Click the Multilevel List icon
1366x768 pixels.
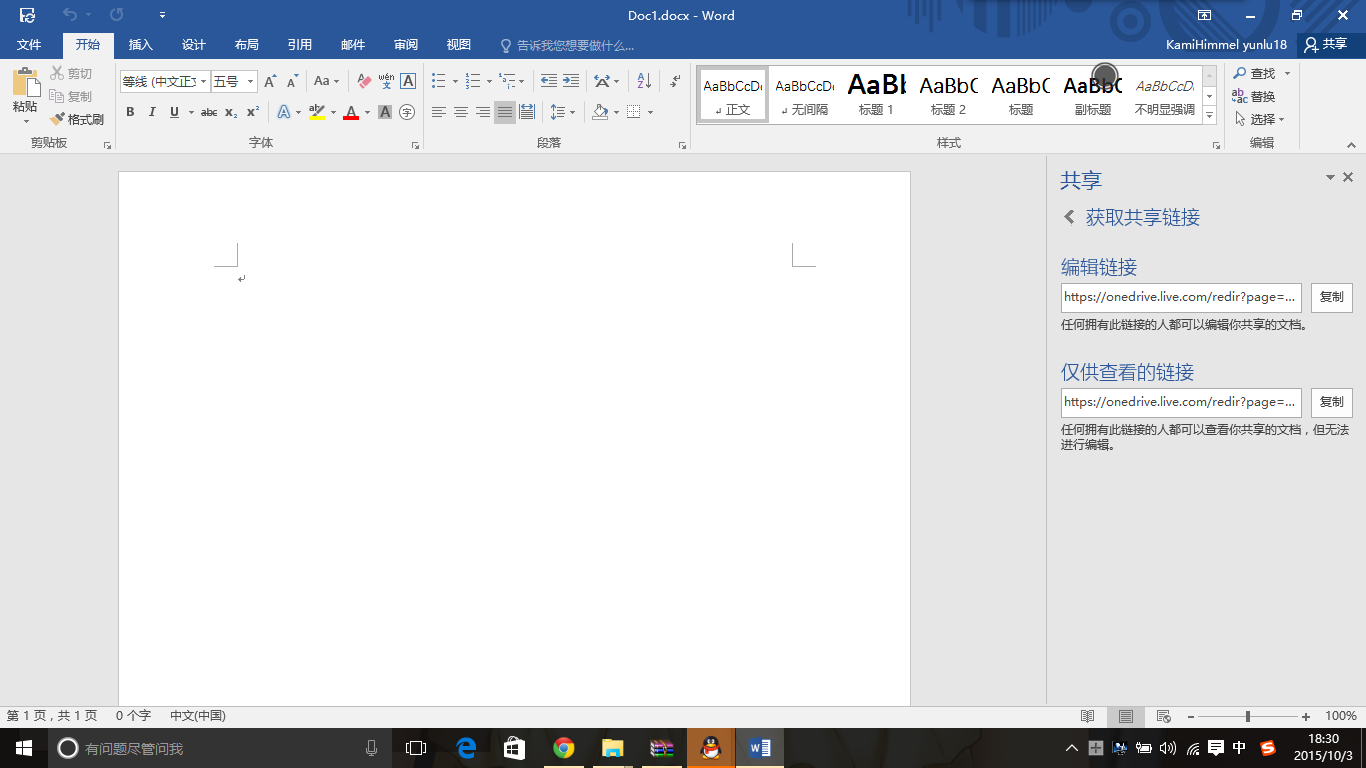coord(508,81)
